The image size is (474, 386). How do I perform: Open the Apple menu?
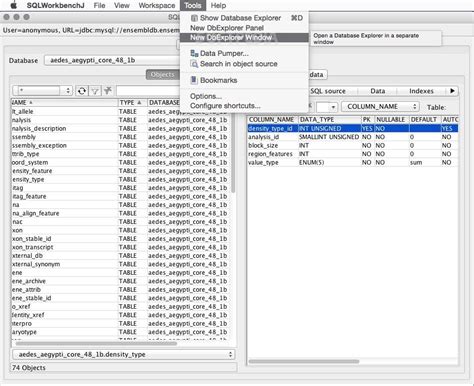[x=14, y=5]
